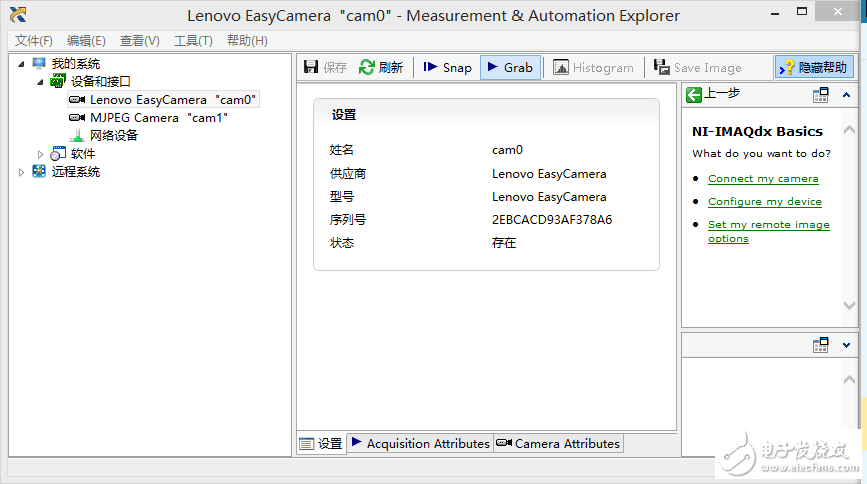Switch to the Camera Attributes tab

click(x=558, y=444)
